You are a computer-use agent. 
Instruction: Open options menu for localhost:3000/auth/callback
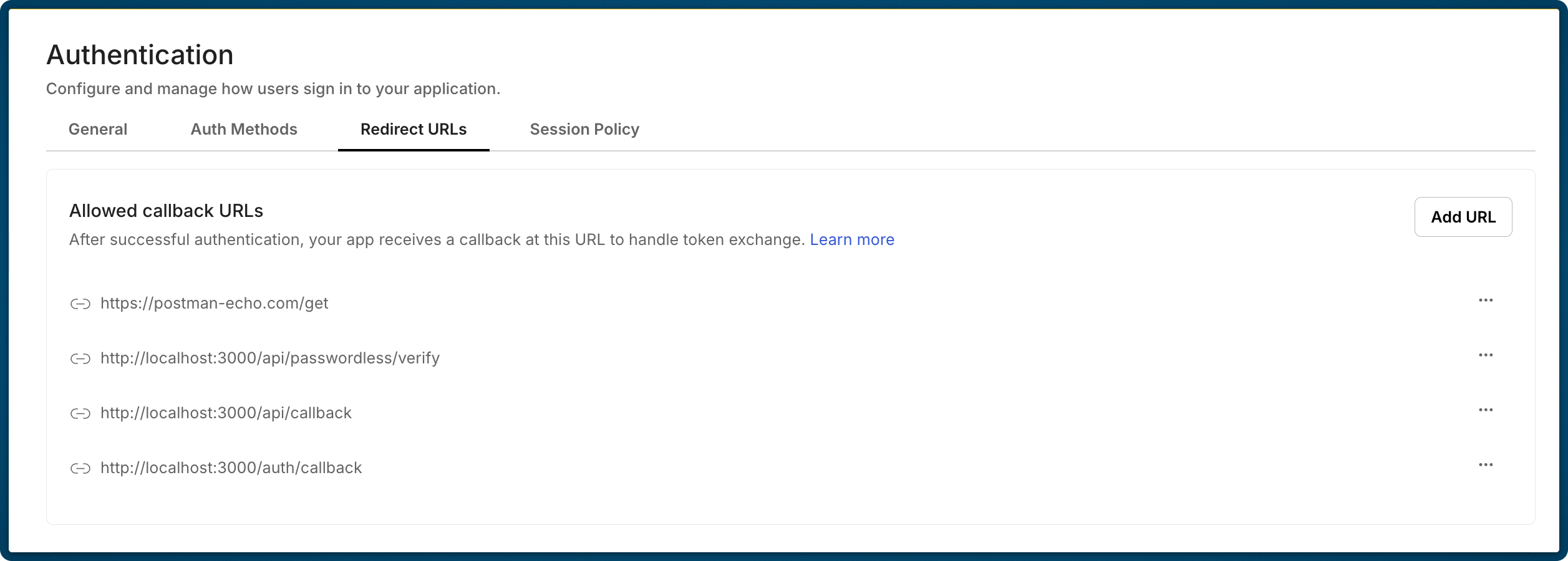tap(1486, 465)
